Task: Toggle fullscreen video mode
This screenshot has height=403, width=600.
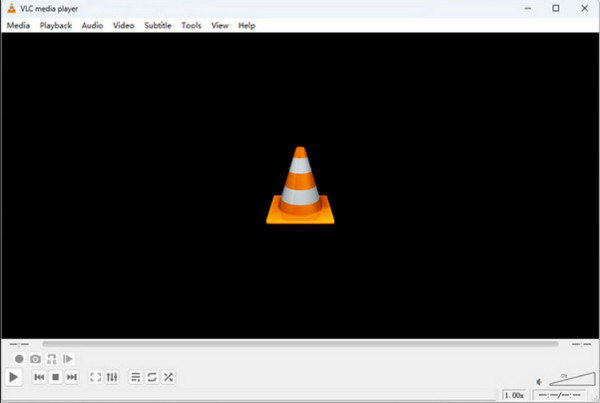Action: click(x=95, y=377)
